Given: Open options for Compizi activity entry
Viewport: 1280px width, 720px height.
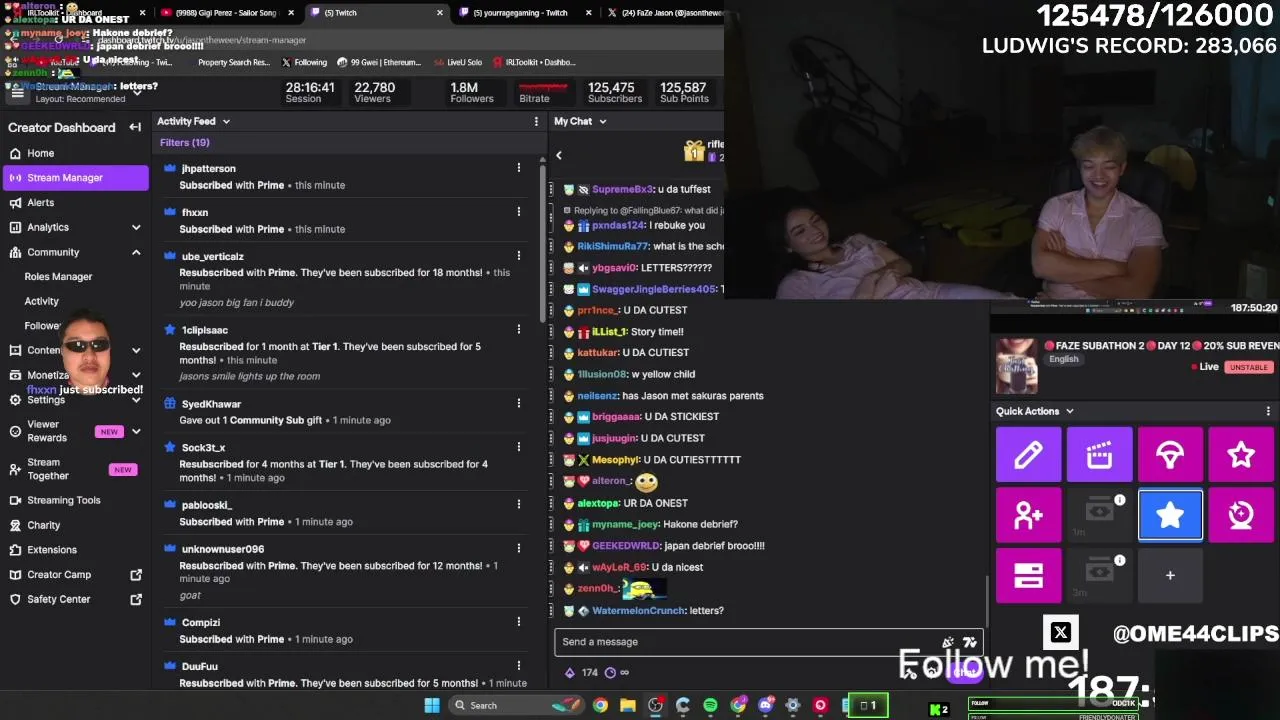Looking at the screenshot, I should coord(518,622).
